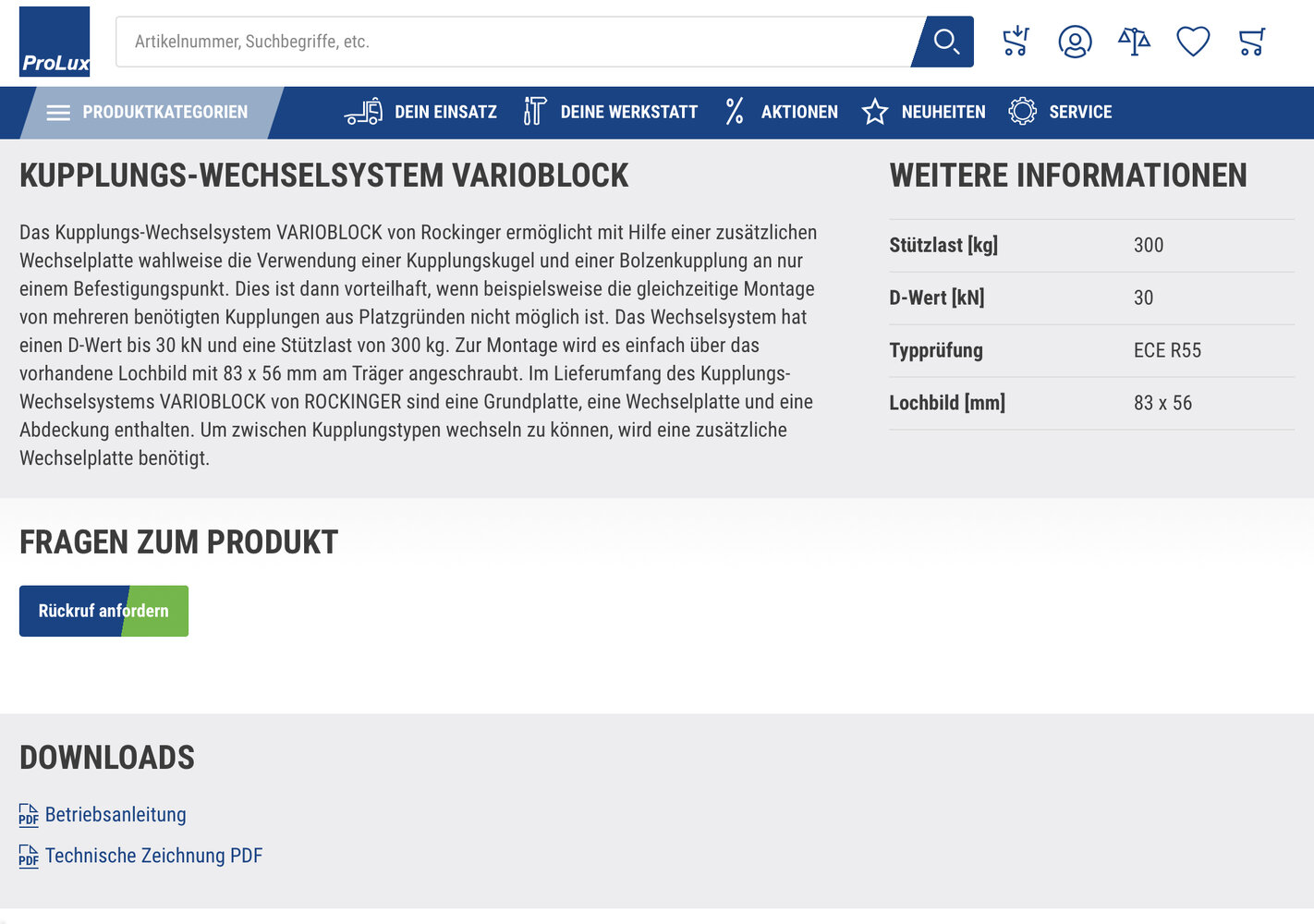Click the tools icon for Deine Werkstatt

(x=534, y=112)
